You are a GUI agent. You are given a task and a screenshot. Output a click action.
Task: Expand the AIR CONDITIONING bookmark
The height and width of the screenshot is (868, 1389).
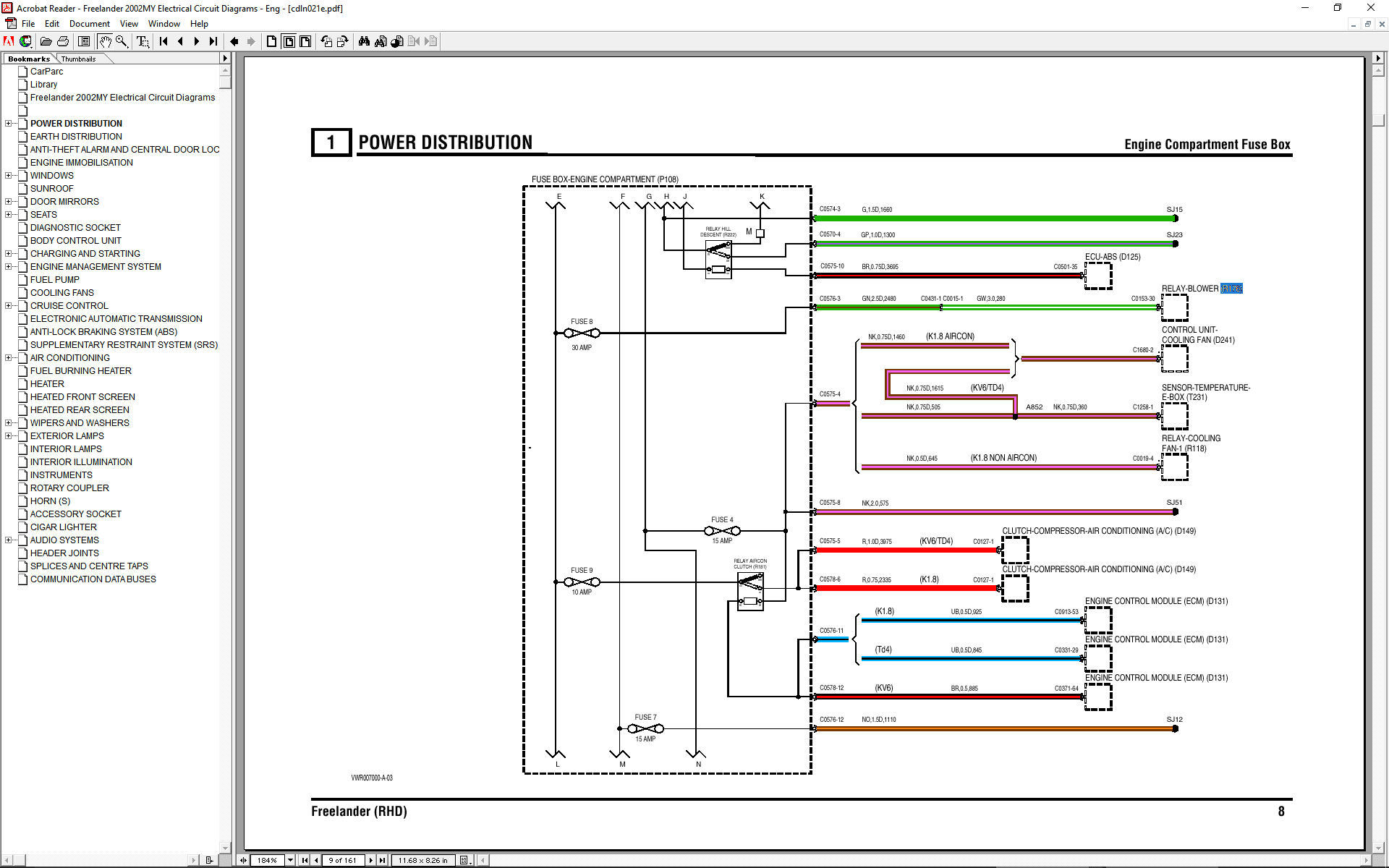[x=8, y=358]
